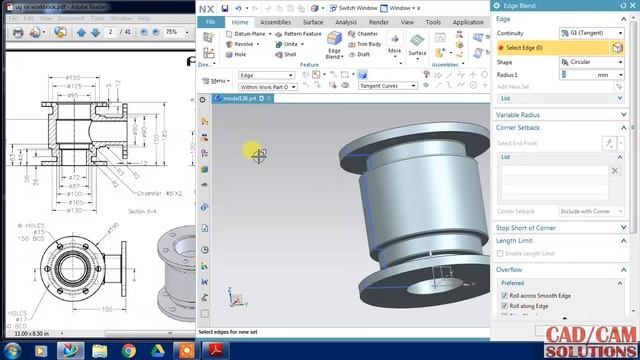Open the Within Work Part Only scope dropdown
640x360 pixels.
(x=268, y=87)
